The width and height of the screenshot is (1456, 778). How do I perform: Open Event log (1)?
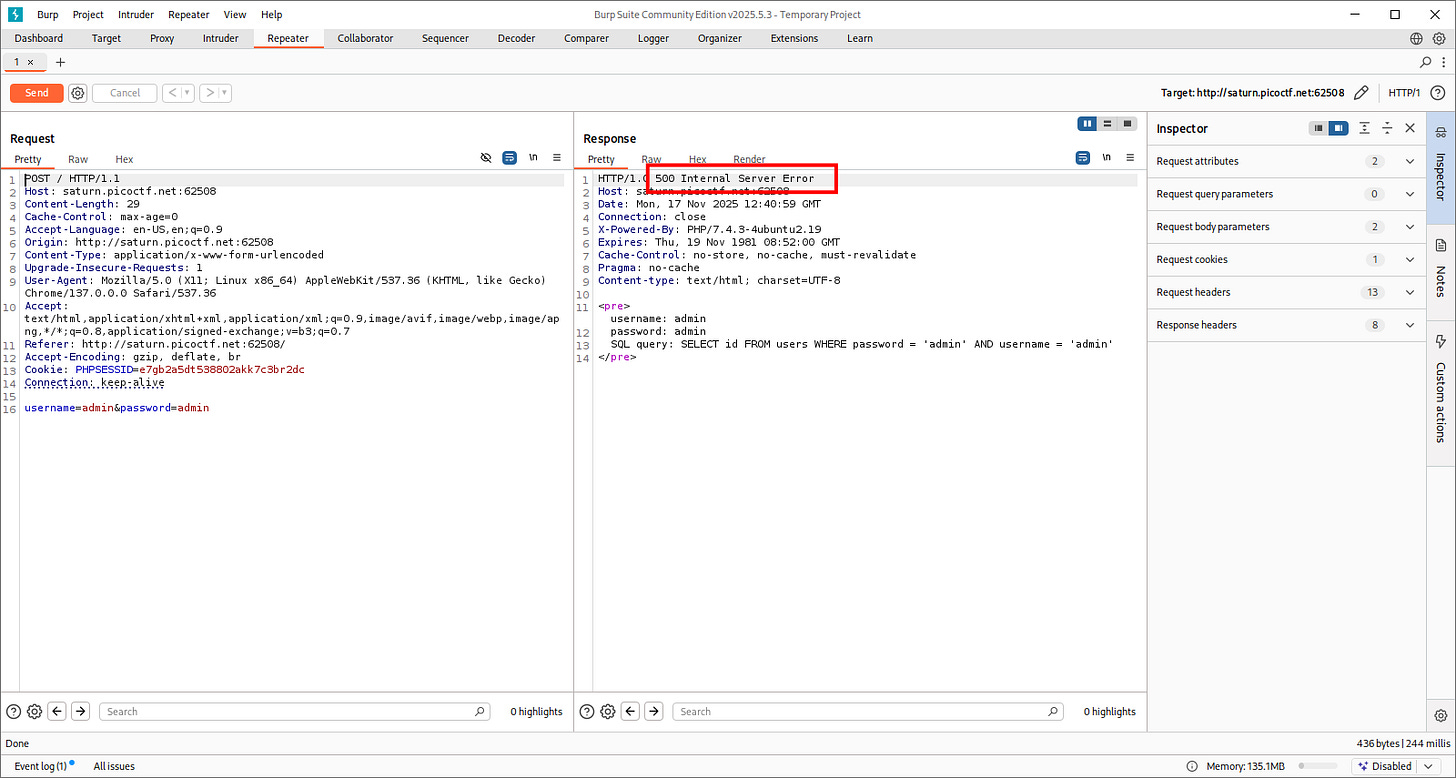(40, 766)
